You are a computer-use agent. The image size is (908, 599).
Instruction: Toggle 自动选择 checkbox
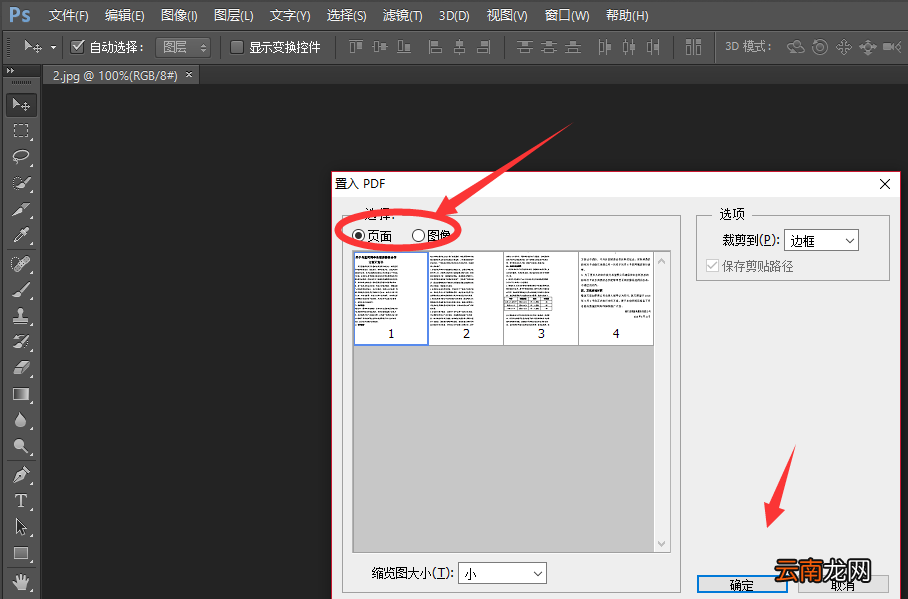(77, 47)
